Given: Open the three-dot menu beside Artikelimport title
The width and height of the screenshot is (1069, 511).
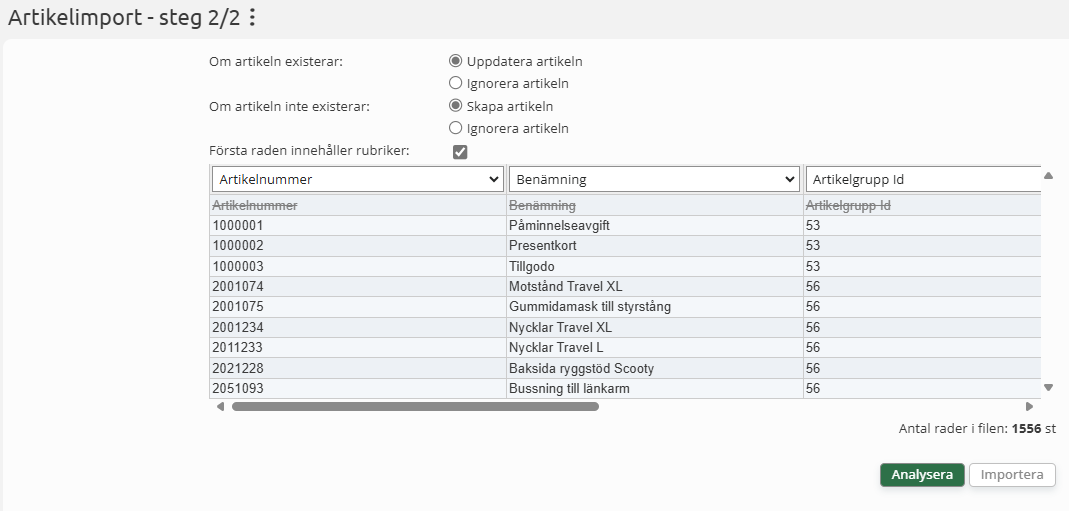Looking at the screenshot, I should point(252,17).
